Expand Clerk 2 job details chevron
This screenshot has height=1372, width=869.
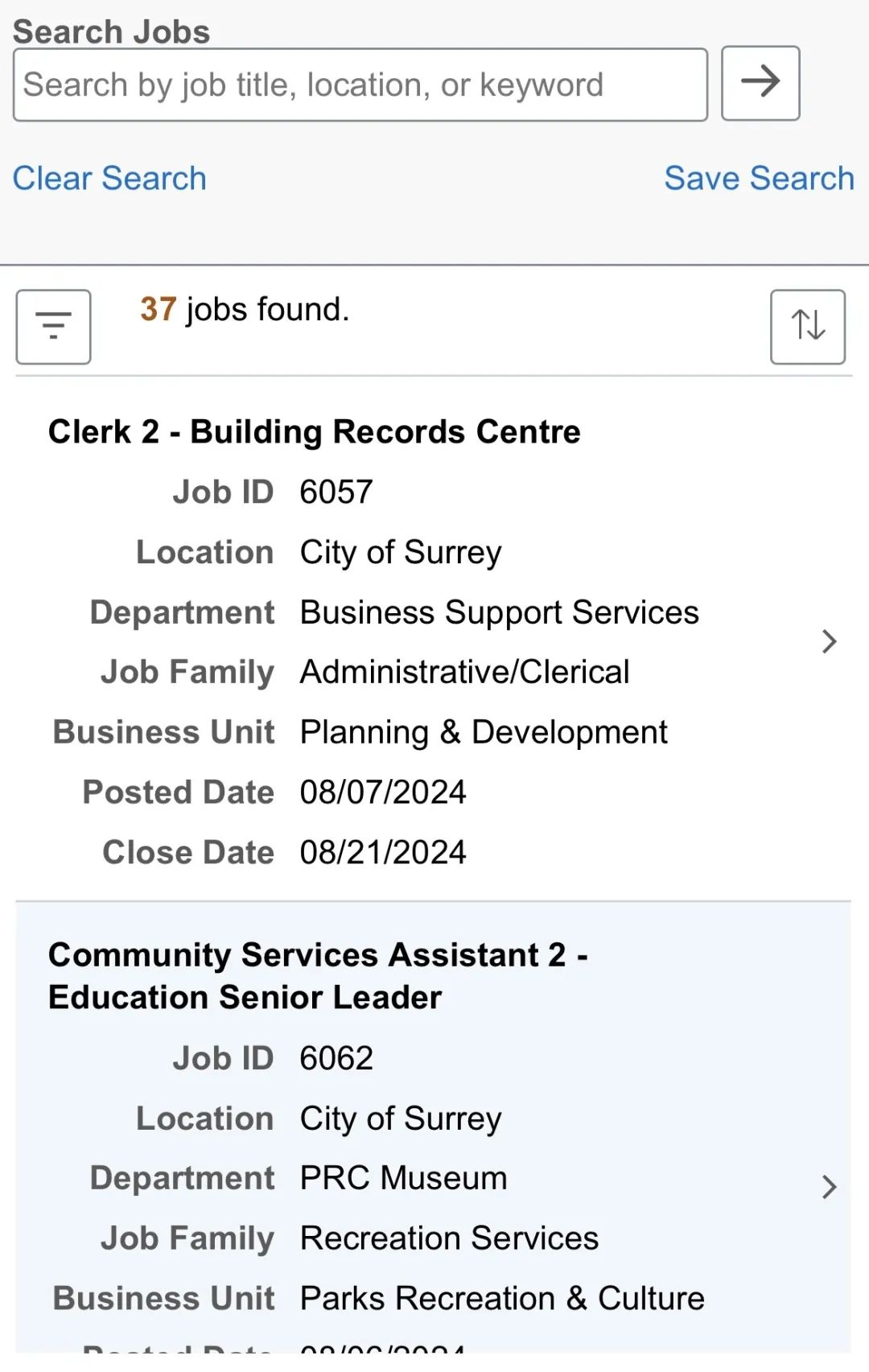click(830, 641)
